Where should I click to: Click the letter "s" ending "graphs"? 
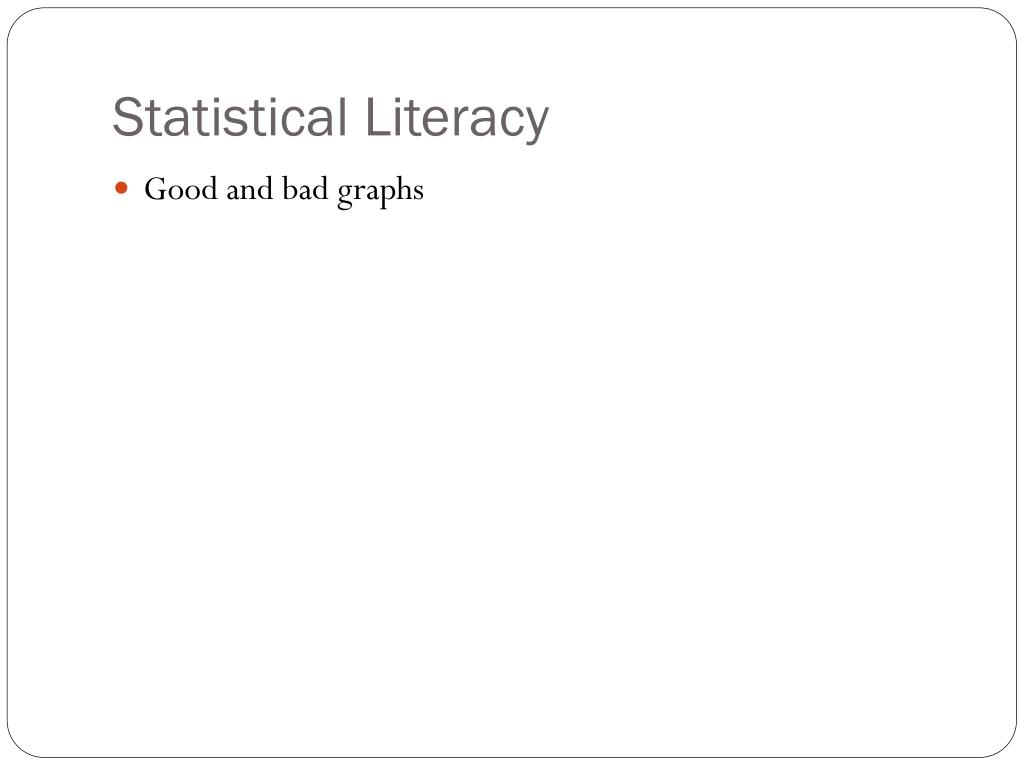coord(417,192)
